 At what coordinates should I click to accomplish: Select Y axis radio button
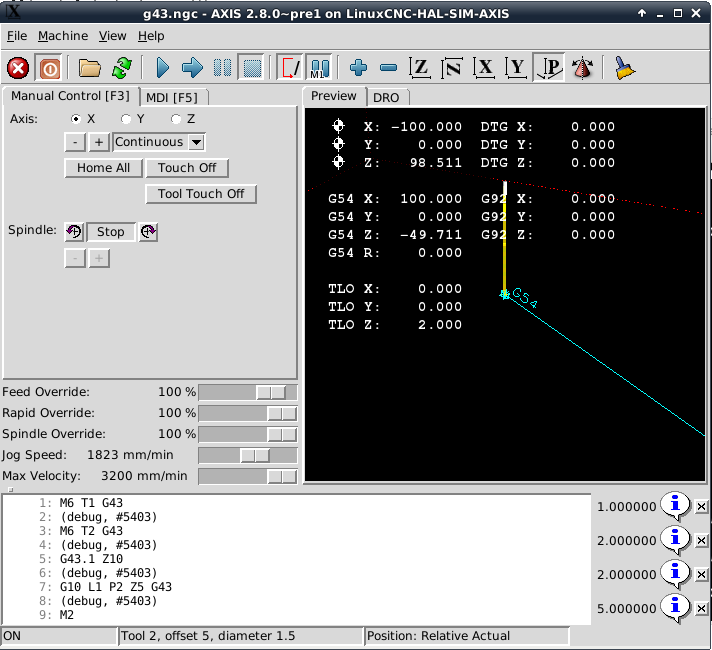126,119
